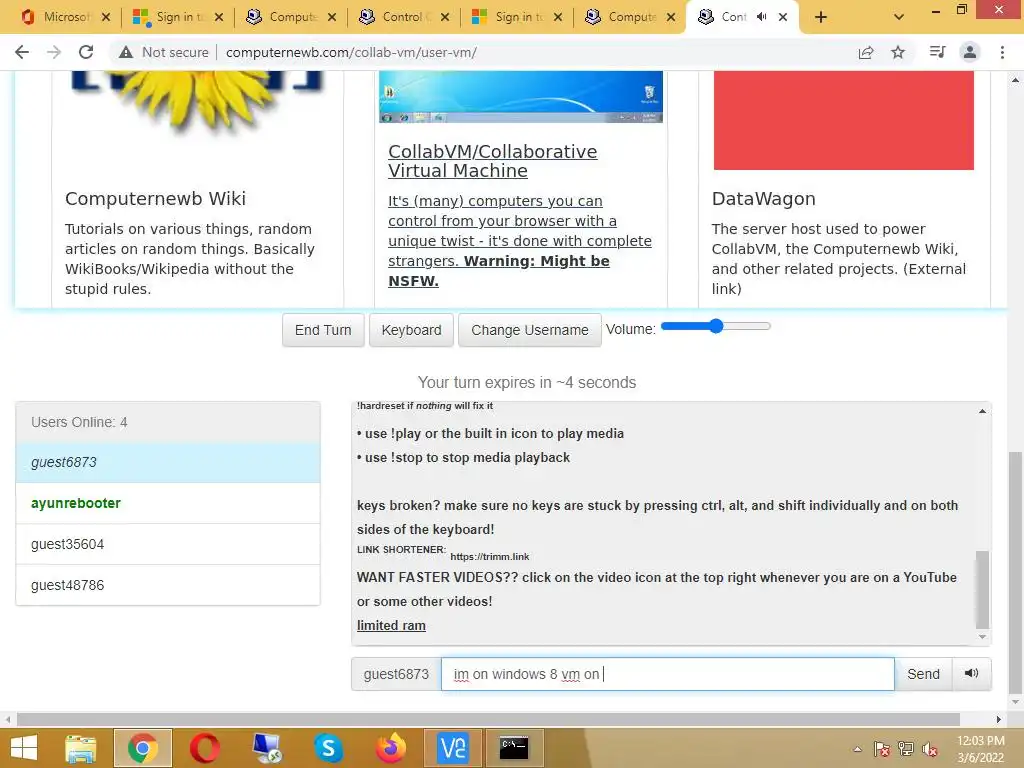Open the Windows Start button
Image resolution: width=1024 pixels, height=768 pixels.
(x=24, y=748)
